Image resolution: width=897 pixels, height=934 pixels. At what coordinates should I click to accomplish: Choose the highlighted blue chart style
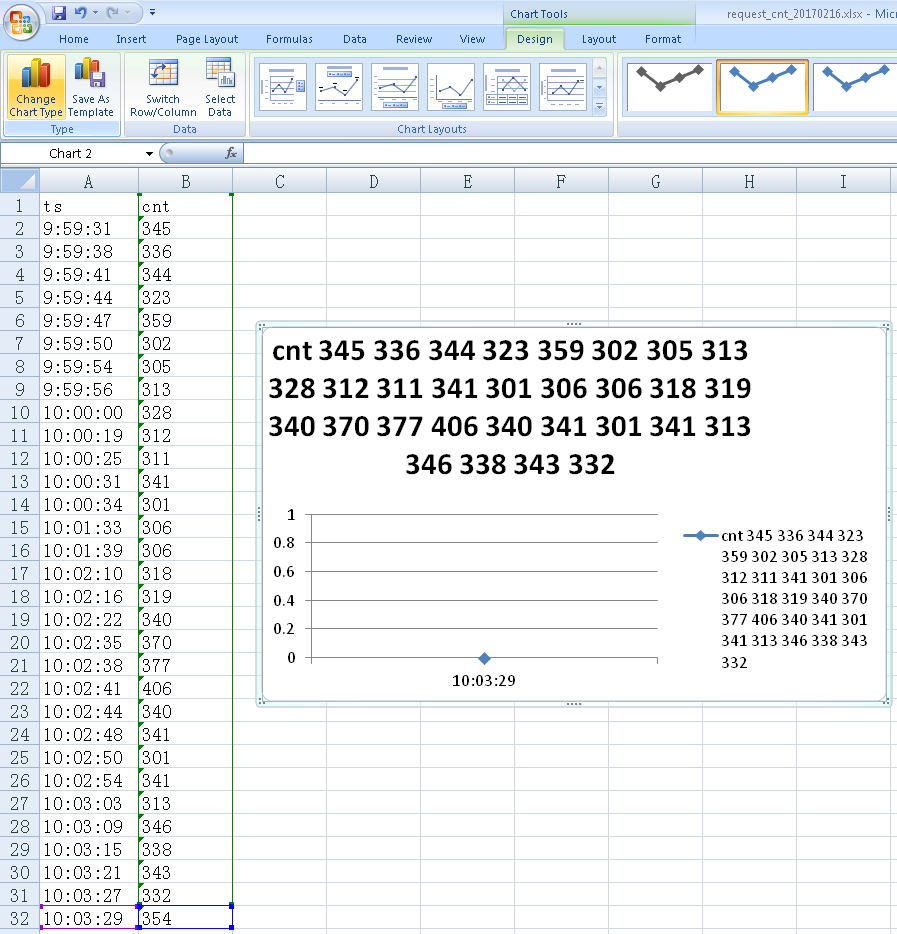coord(762,87)
